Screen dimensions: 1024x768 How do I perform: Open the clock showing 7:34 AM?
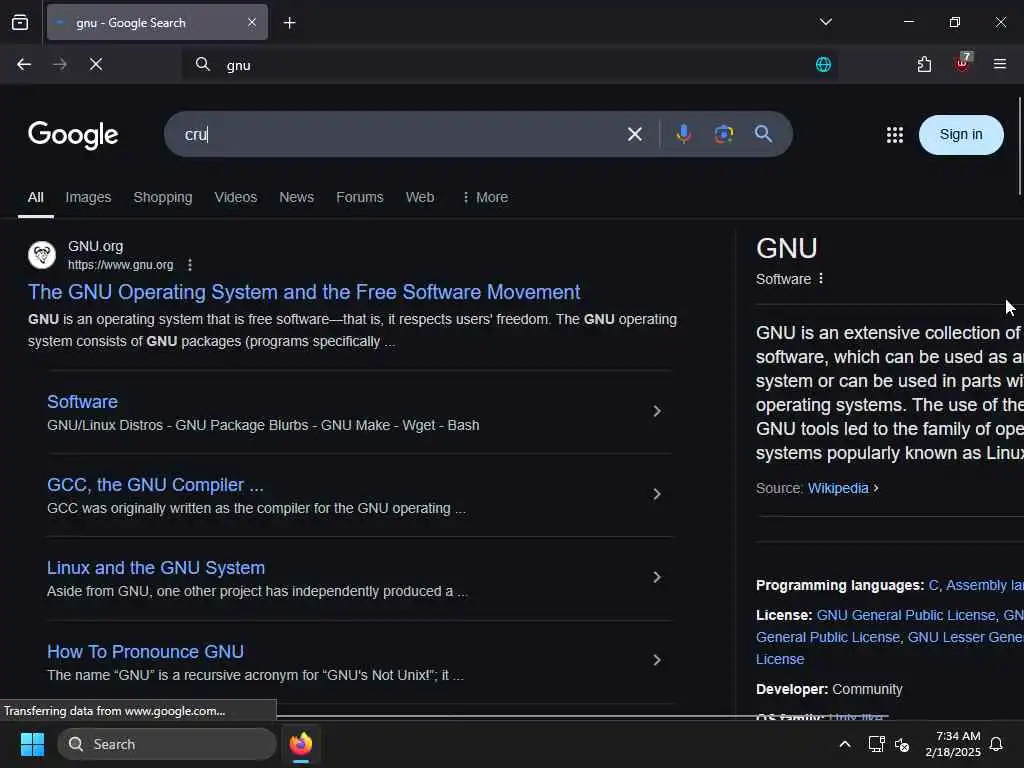click(953, 744)
